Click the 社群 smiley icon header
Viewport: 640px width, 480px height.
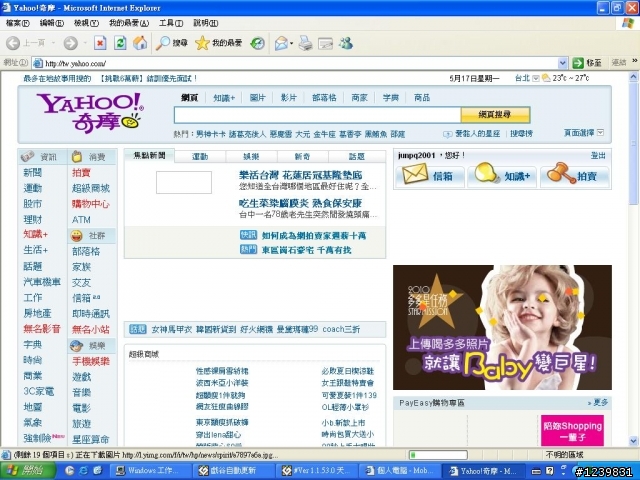(x=76, y=236)
